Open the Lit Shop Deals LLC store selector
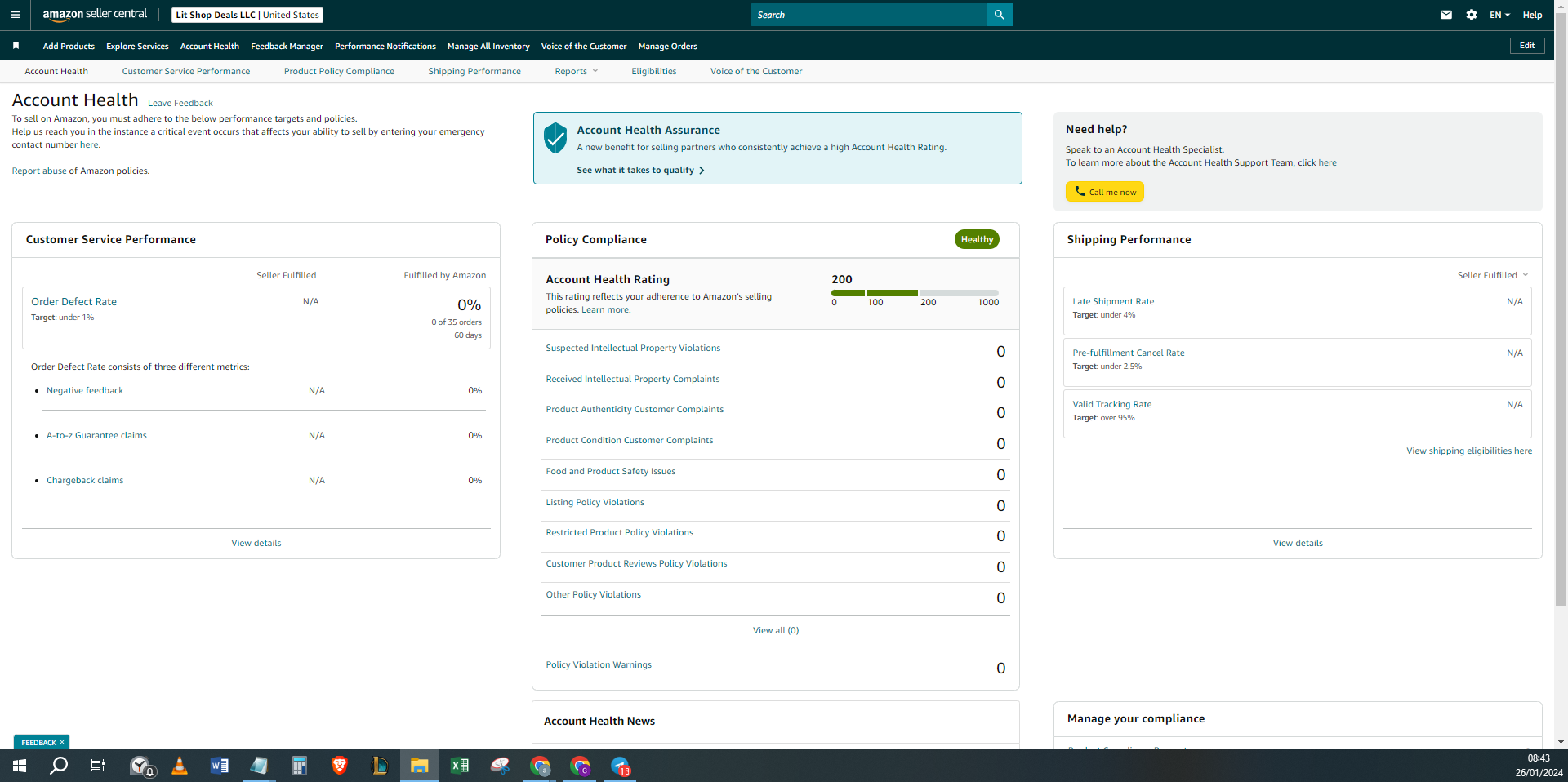Image resolution: width=1568 pixels, height=782 pixels. coord(247,15)
